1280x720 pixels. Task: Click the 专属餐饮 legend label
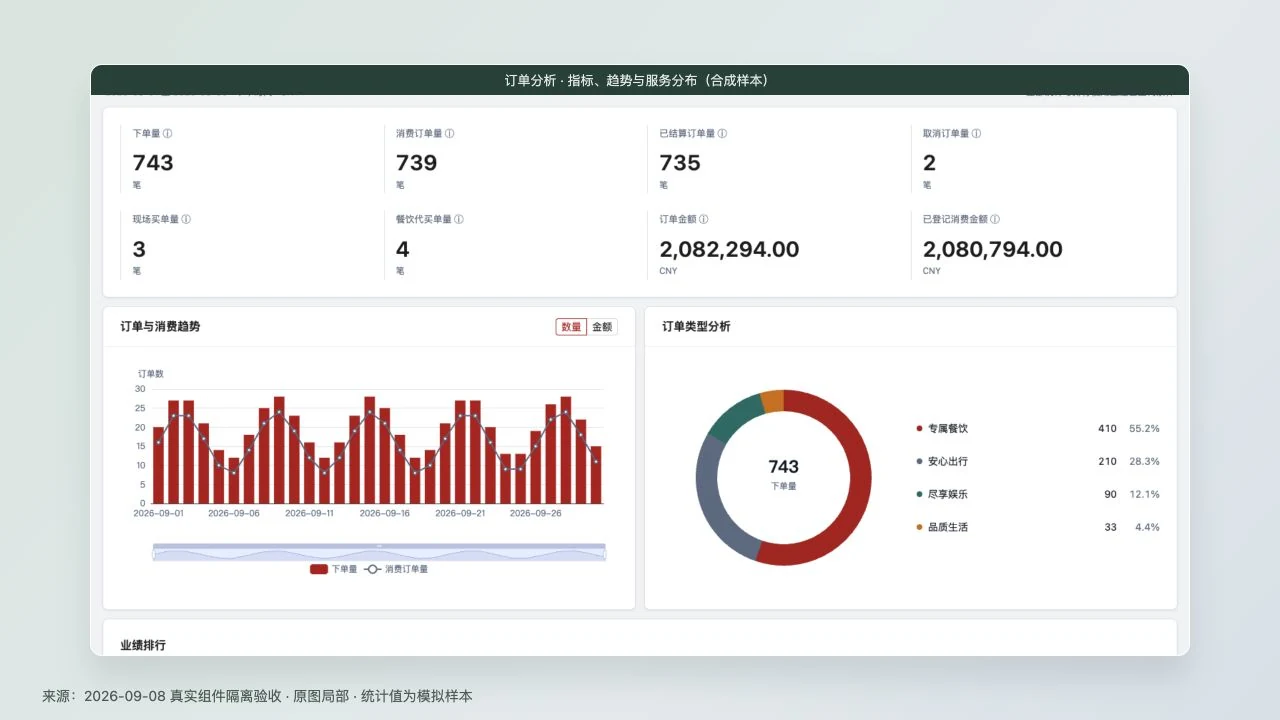click(x=948, y=428)
